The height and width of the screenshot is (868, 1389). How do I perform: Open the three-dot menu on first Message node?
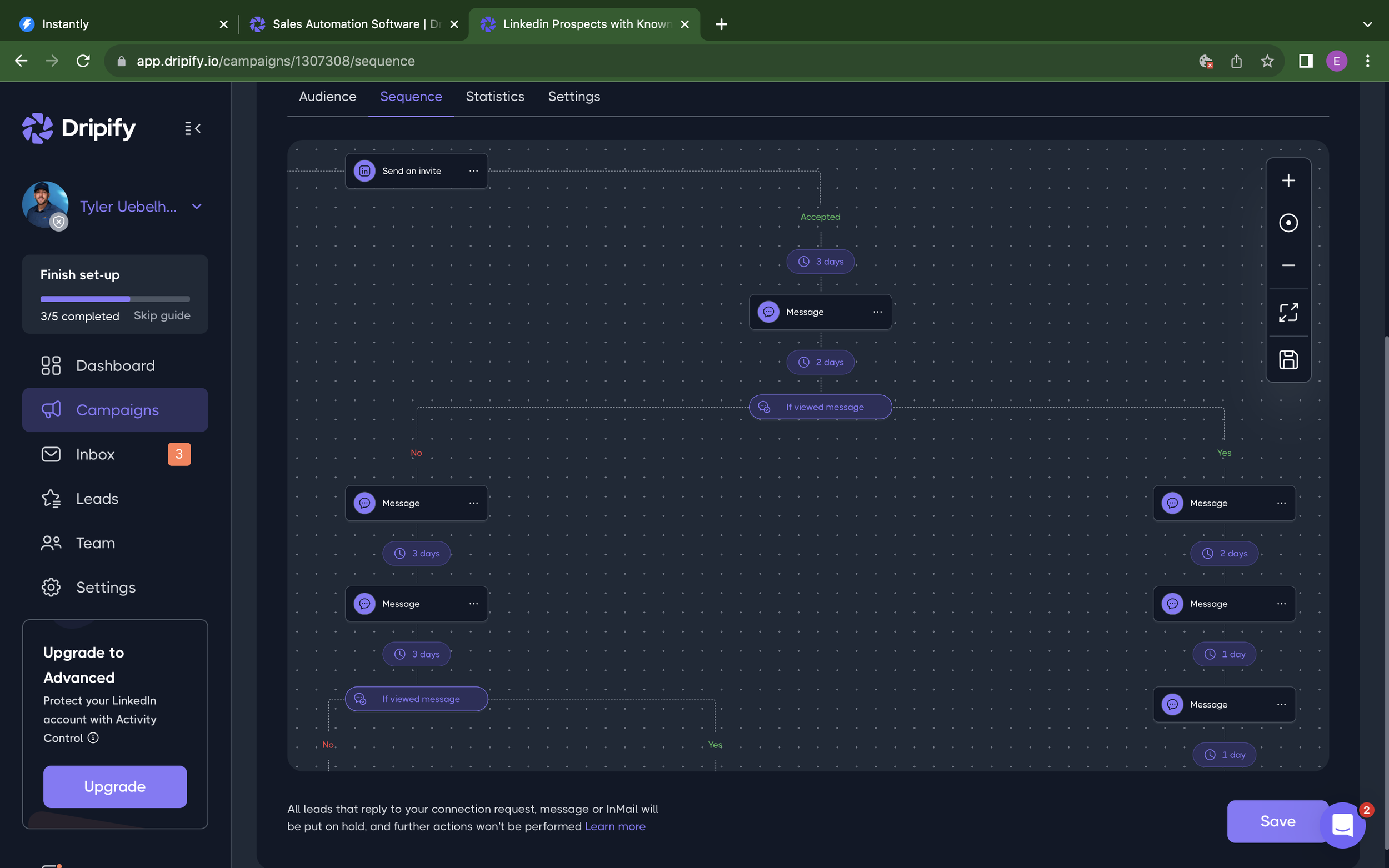[877, 312]
